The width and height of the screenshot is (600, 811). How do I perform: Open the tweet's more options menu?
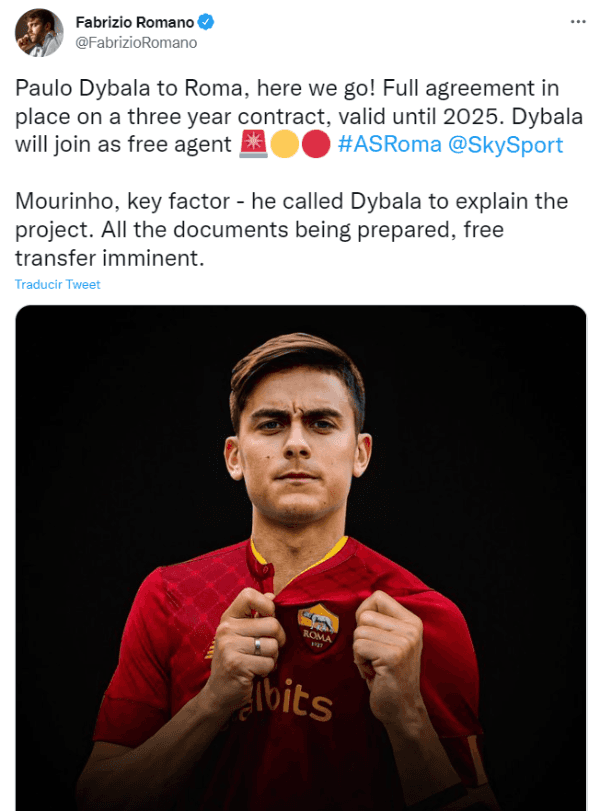tap(577, 21)
